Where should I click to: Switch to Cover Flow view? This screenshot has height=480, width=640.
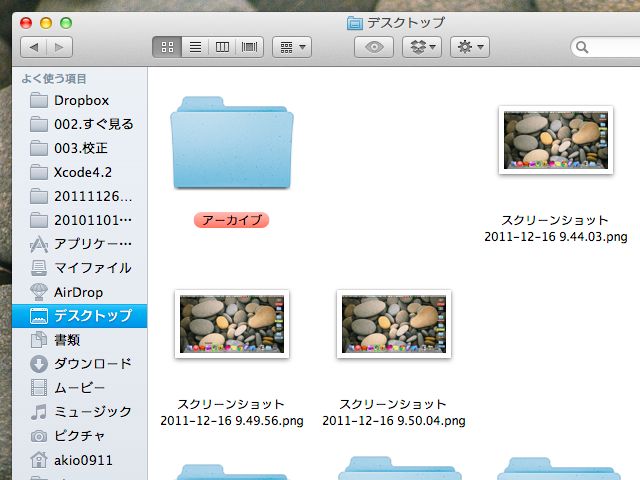click(x=249, y=47)
